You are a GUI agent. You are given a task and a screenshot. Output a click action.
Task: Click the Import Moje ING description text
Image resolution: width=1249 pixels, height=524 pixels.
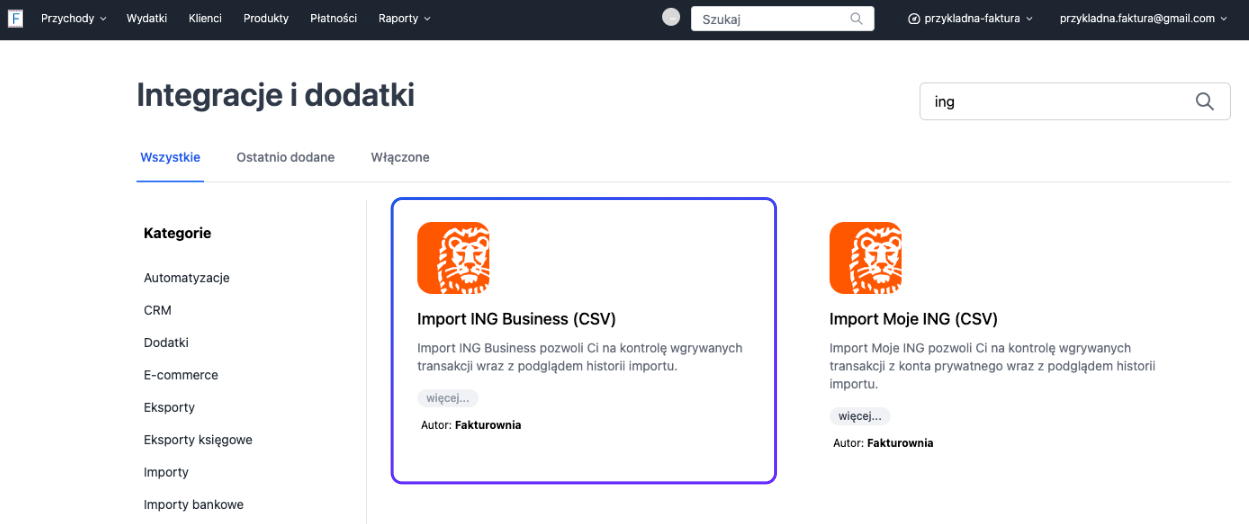click(x=992, y=366)
